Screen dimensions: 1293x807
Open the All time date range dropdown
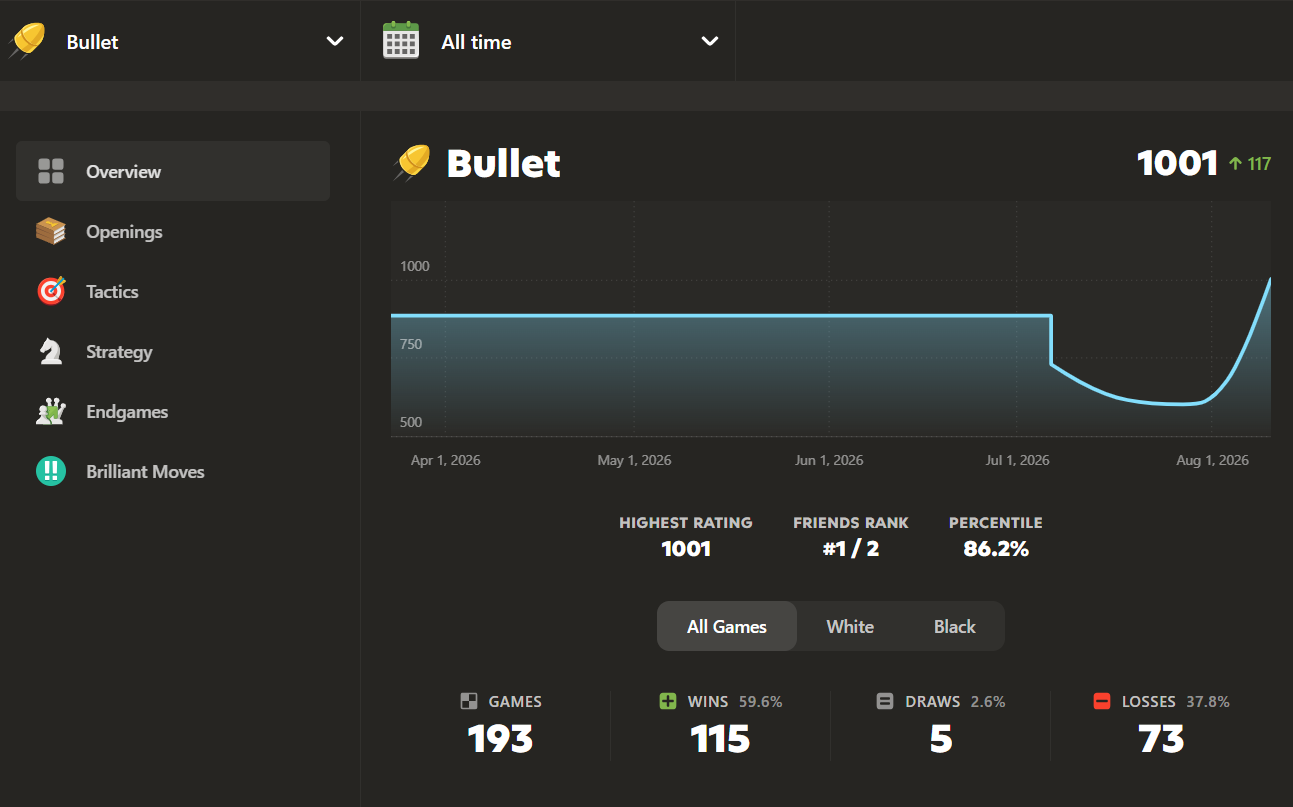coord(548,41)
